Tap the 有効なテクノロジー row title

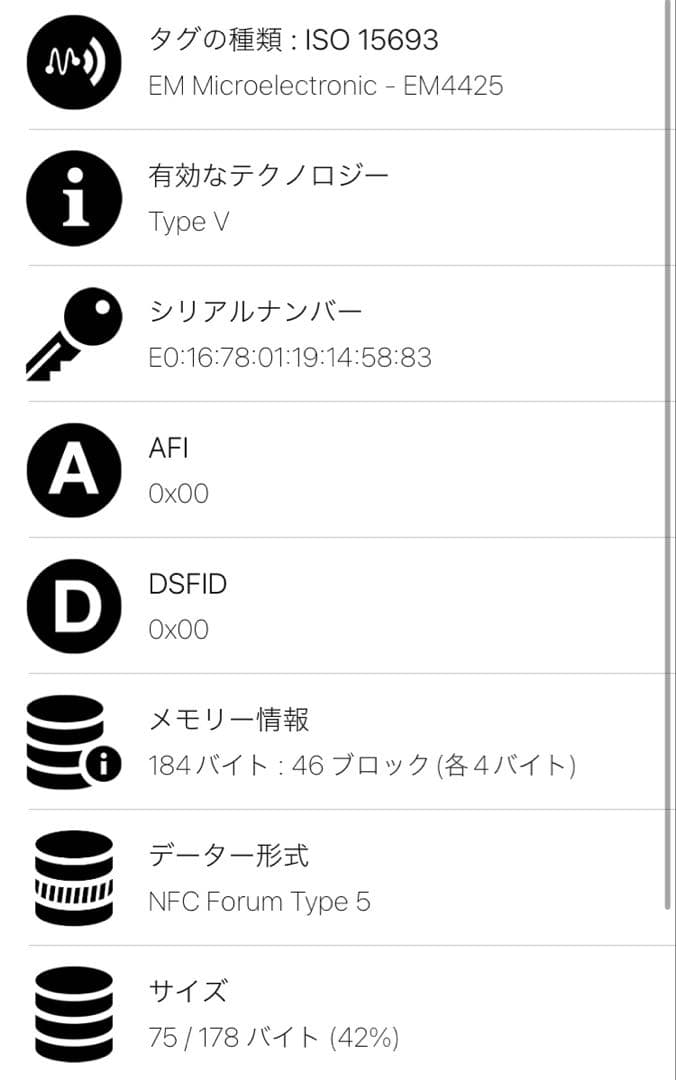click(x=268, y=176)
